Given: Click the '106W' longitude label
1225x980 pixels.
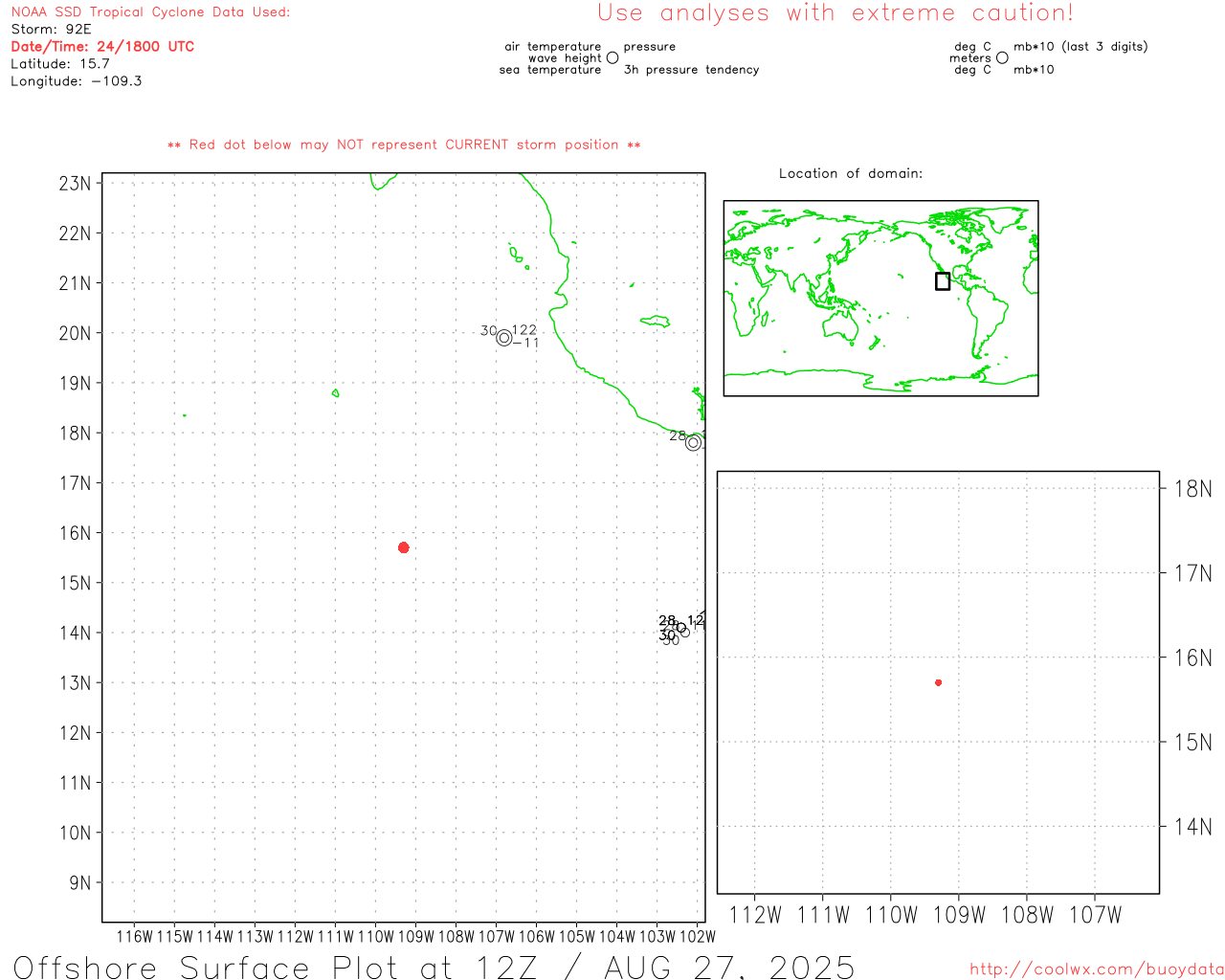Looking at the screenshot, I should pyautogui.click(x=537, y=937).
